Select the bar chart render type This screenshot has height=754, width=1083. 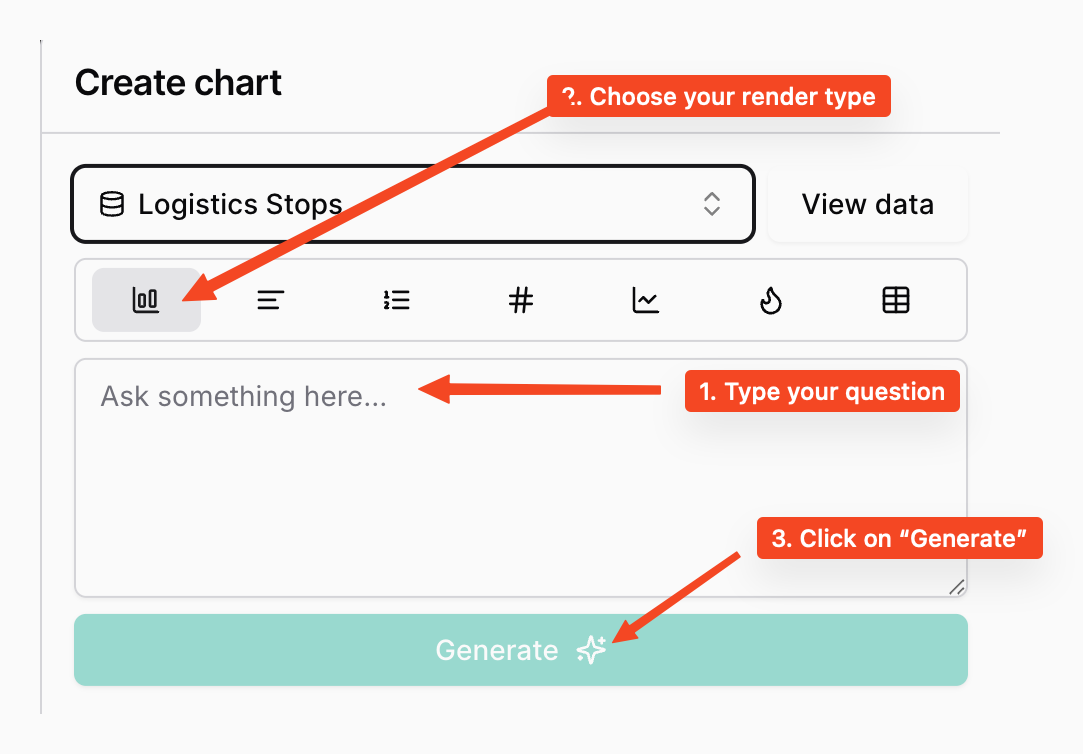tap(146, 300)
